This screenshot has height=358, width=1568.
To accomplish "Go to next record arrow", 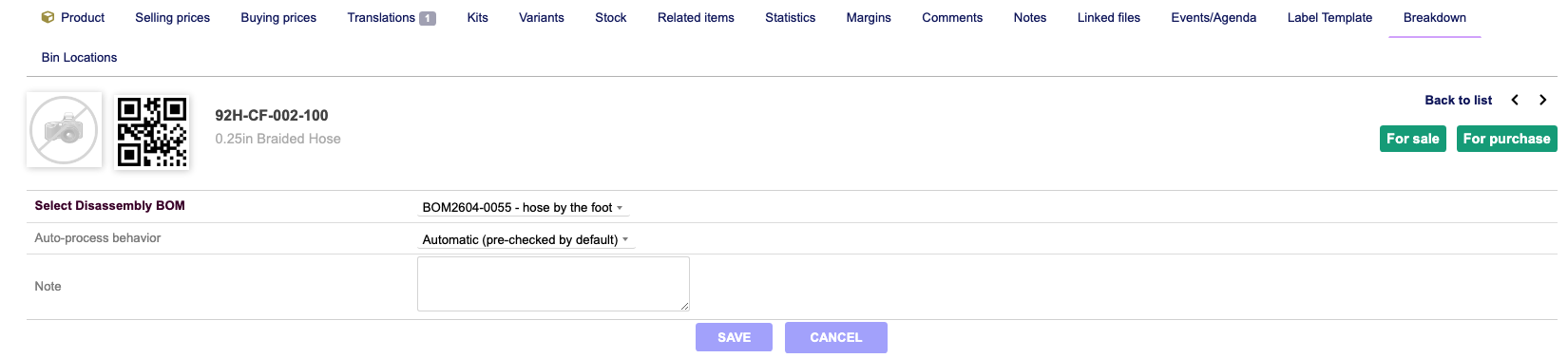I will 1542,100.
